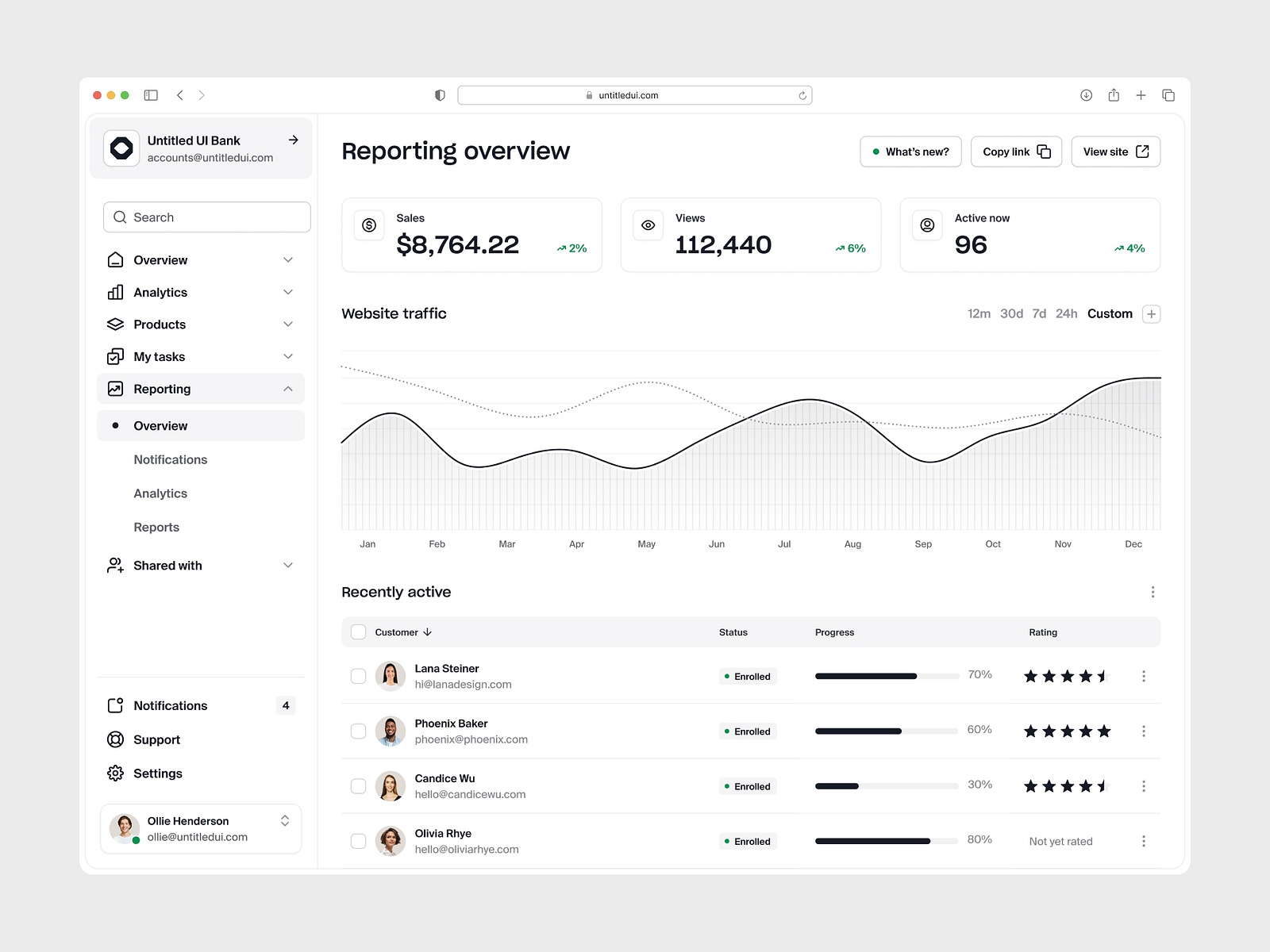
Task: Click the Views eye icon on the stats card
Action: tap(648, 225)
